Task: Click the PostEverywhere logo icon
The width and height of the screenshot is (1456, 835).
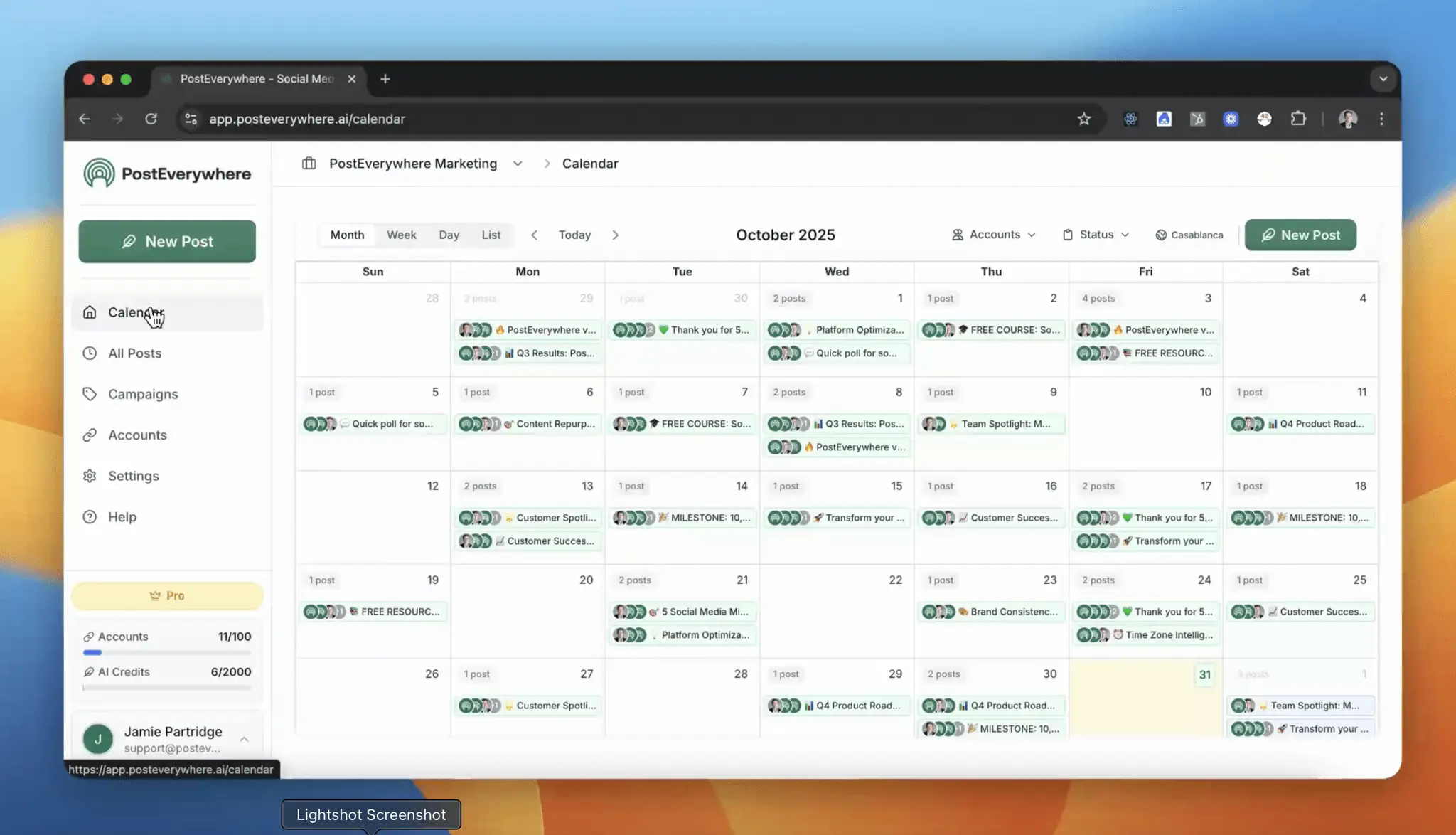Action: point(99,173)
